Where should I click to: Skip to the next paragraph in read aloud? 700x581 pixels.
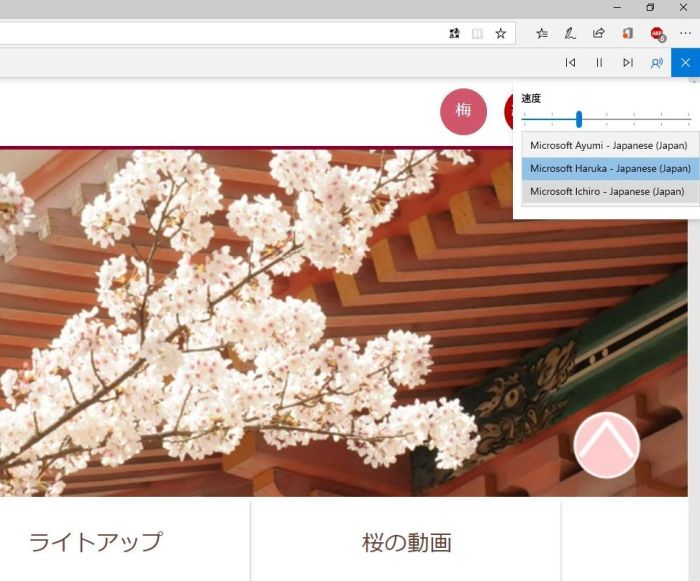[628, 62]
